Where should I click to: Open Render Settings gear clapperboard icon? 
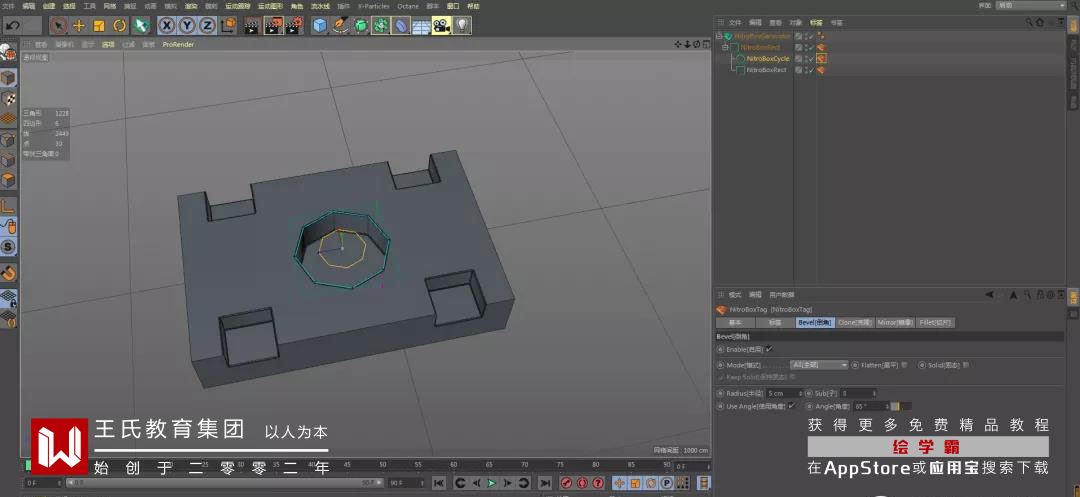pos(294,26)
